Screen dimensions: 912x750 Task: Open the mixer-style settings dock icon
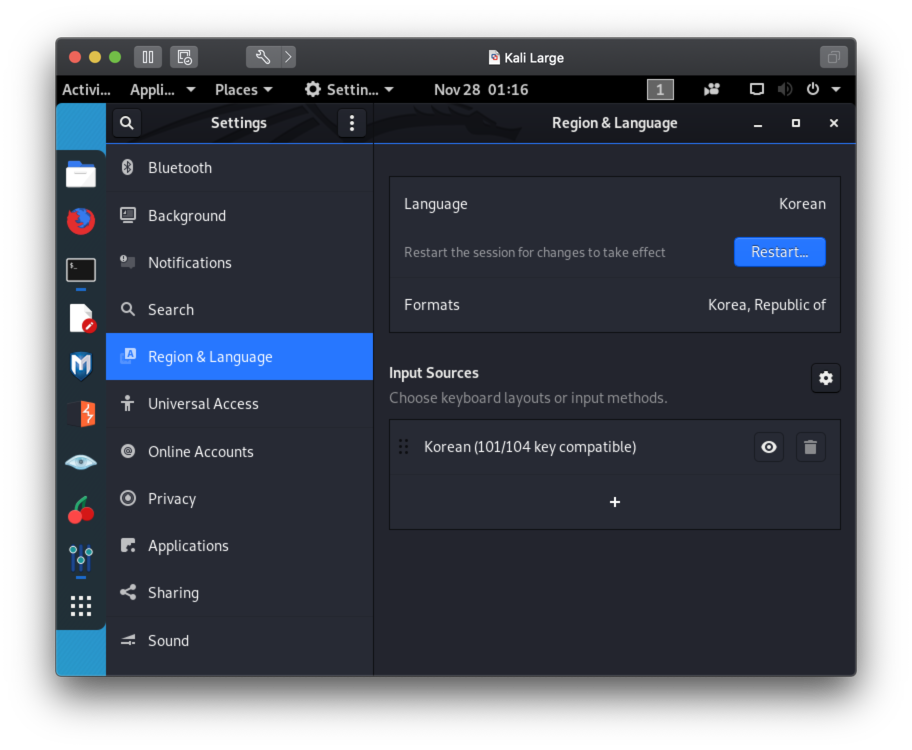pos(81,558)
